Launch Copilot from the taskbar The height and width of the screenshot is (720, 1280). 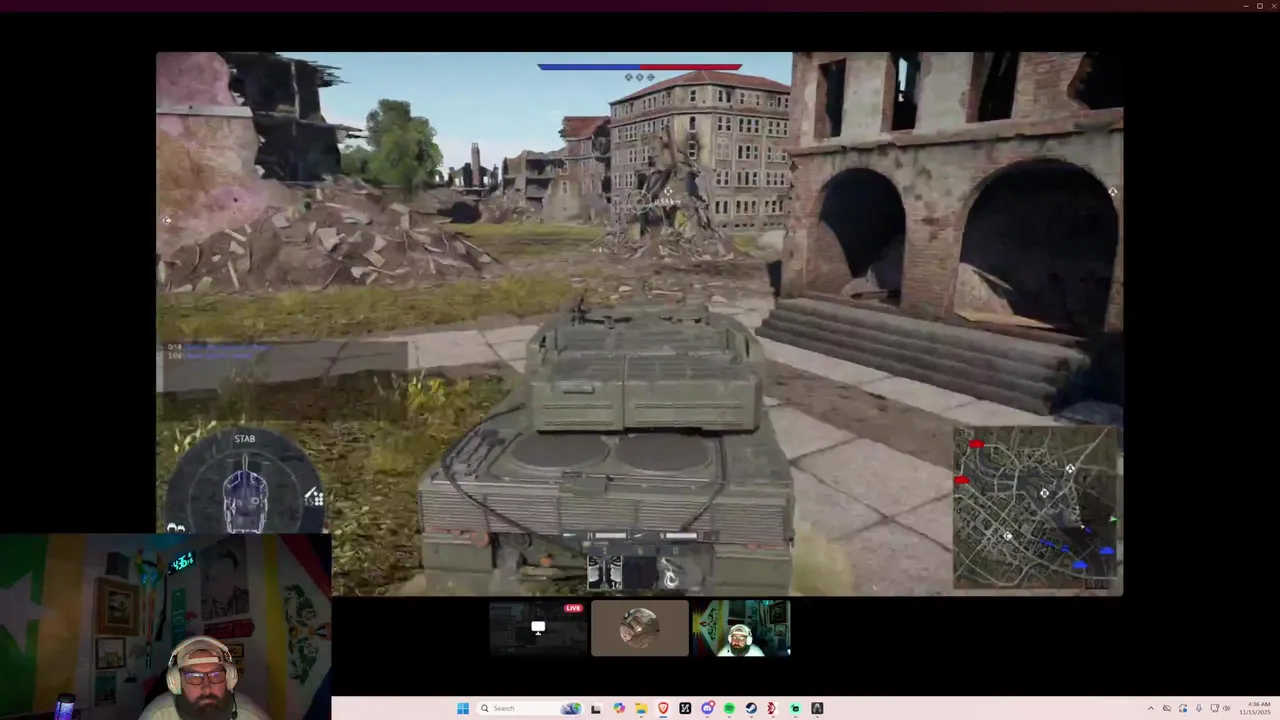(619, 708)
